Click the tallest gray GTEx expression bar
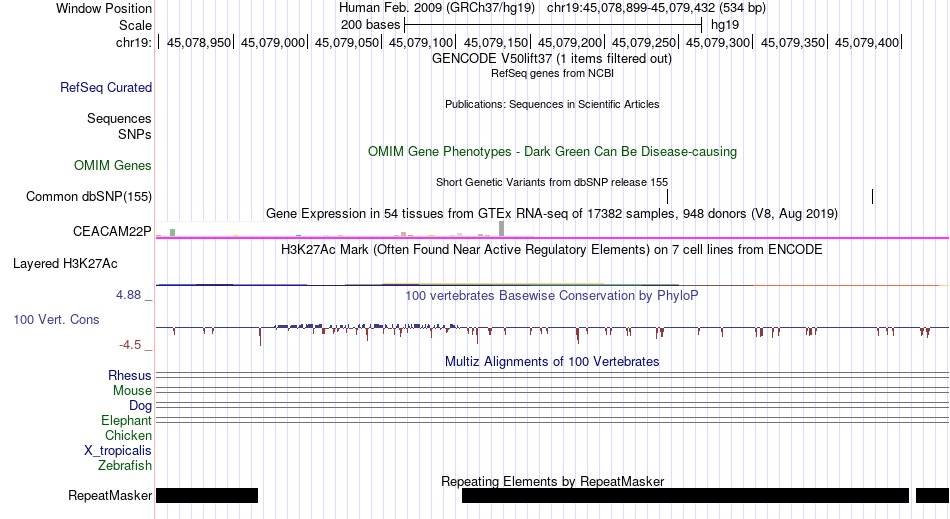The height and width of the screenshot is (519, 950). pos(502,229)
